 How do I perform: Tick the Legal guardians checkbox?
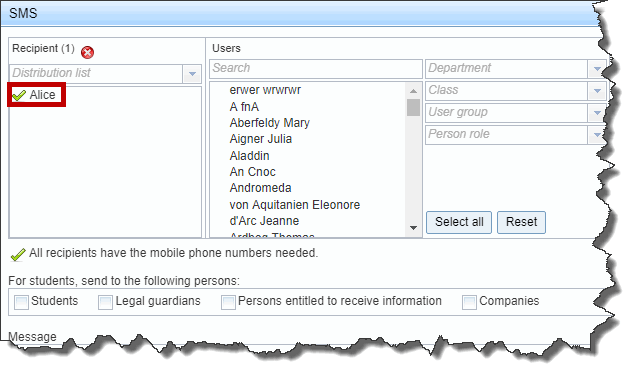tap(105, 302)
